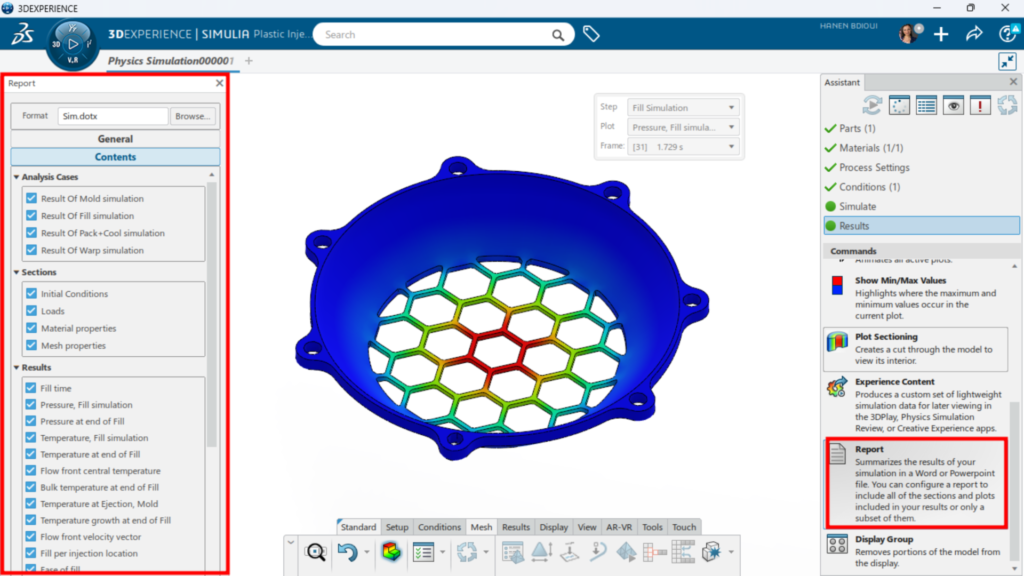Expand the action bar chevron at left
This screenshot has width=1024, height=576.
click(291, 543)
